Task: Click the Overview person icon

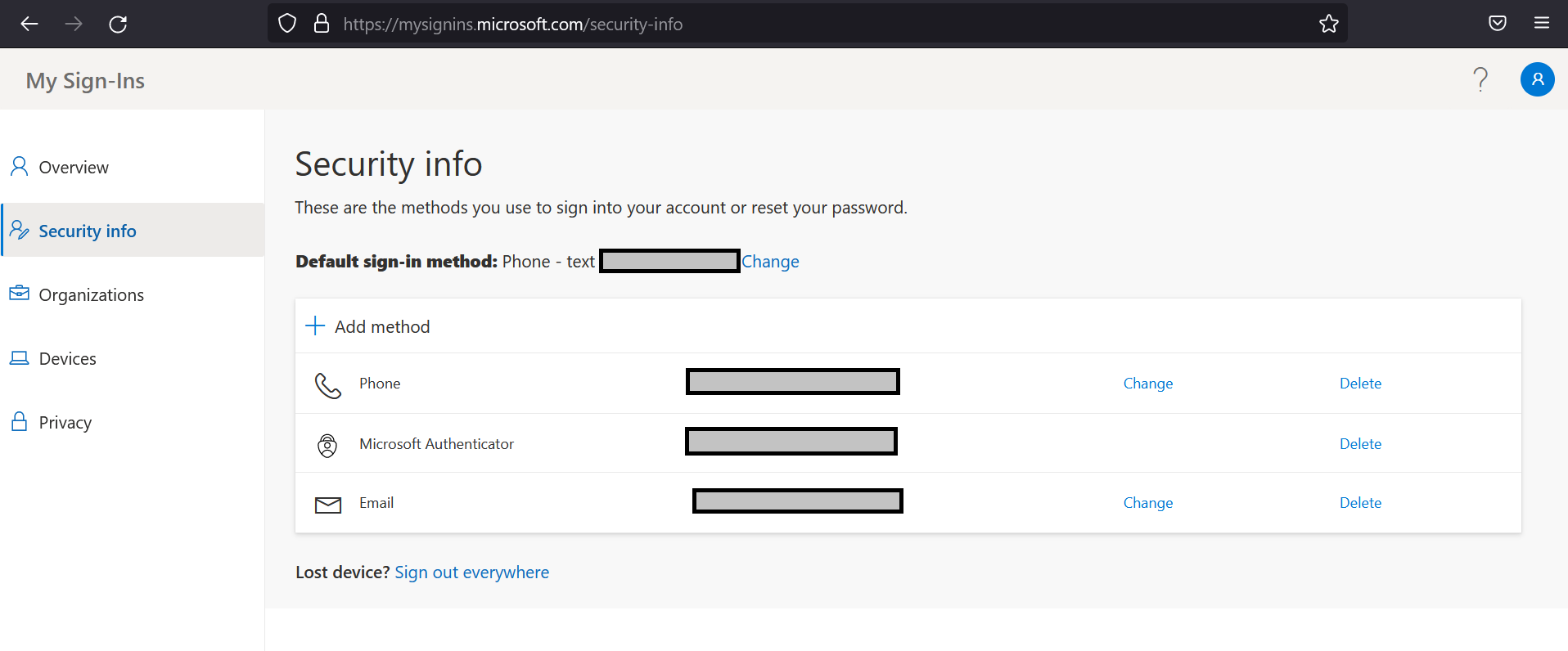Action: pos(19,167)
